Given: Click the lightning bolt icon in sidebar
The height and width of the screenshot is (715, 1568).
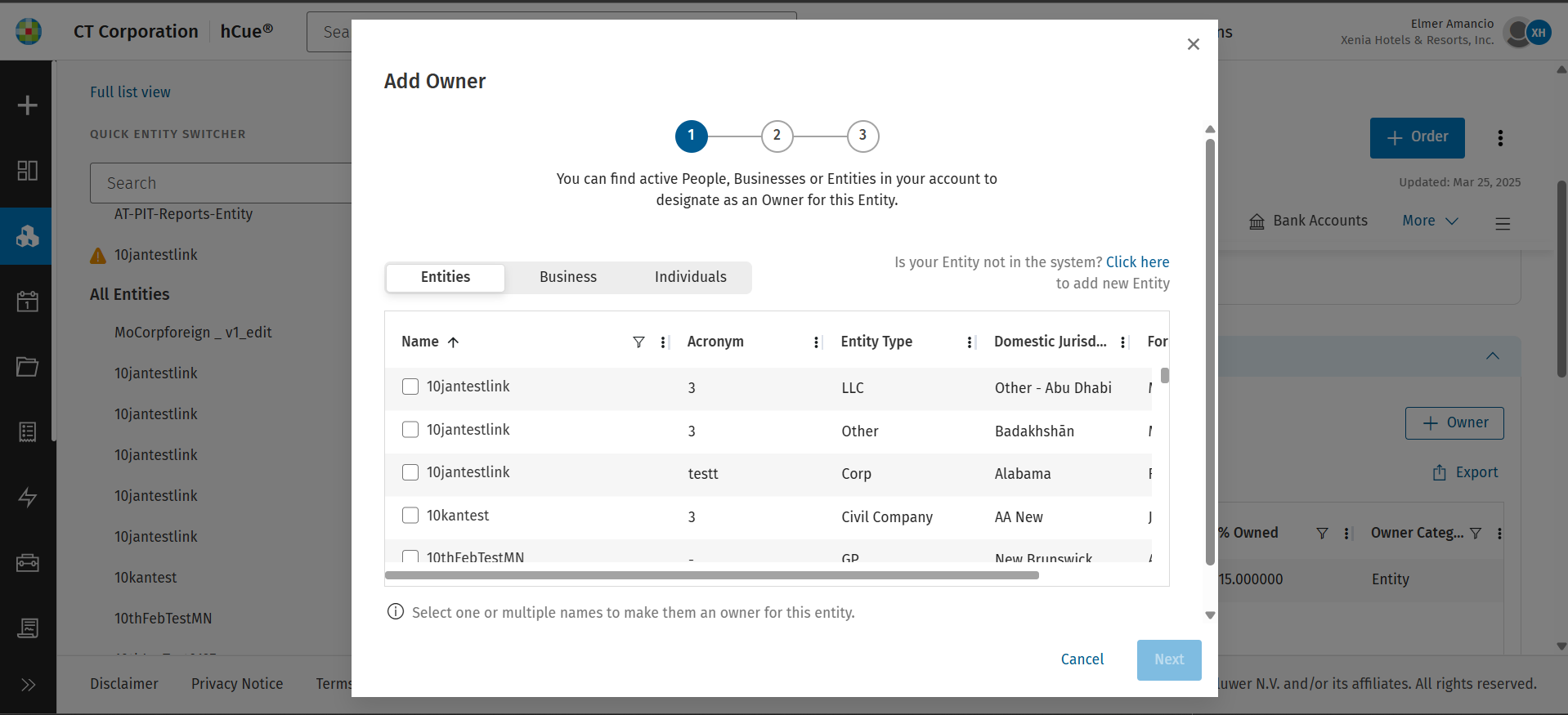Looking at the screenshot, I should (x=28, y=498).
